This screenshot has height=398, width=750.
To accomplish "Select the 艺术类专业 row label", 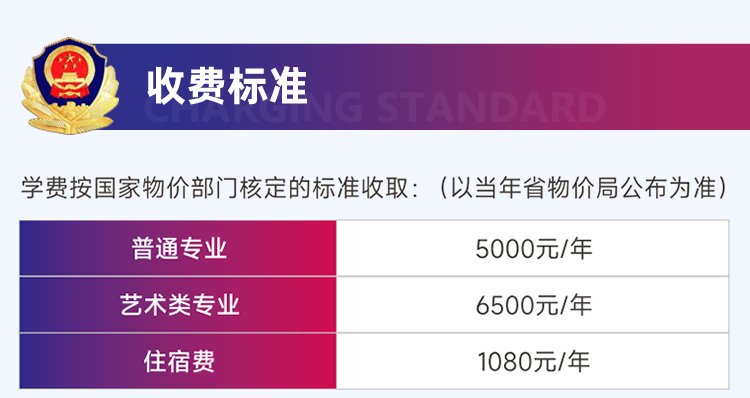I will pos(179,305).
